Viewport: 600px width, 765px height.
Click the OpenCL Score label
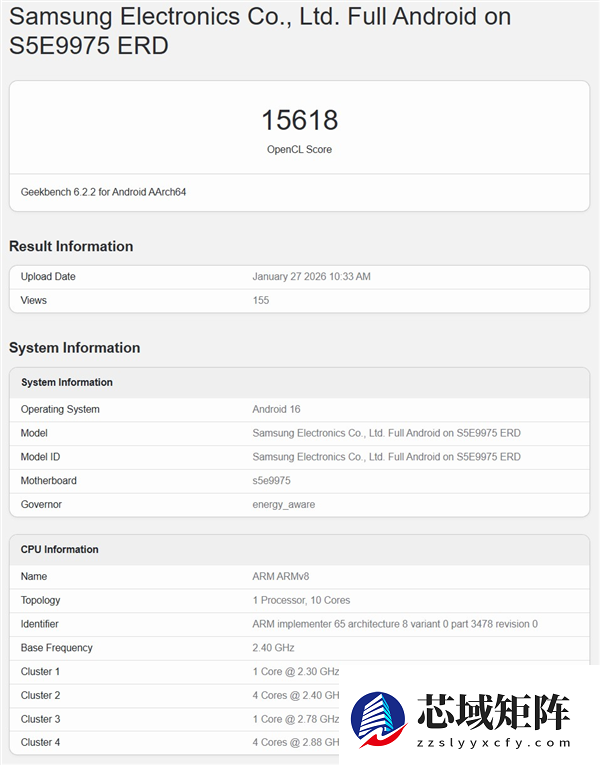click(299, 150)
